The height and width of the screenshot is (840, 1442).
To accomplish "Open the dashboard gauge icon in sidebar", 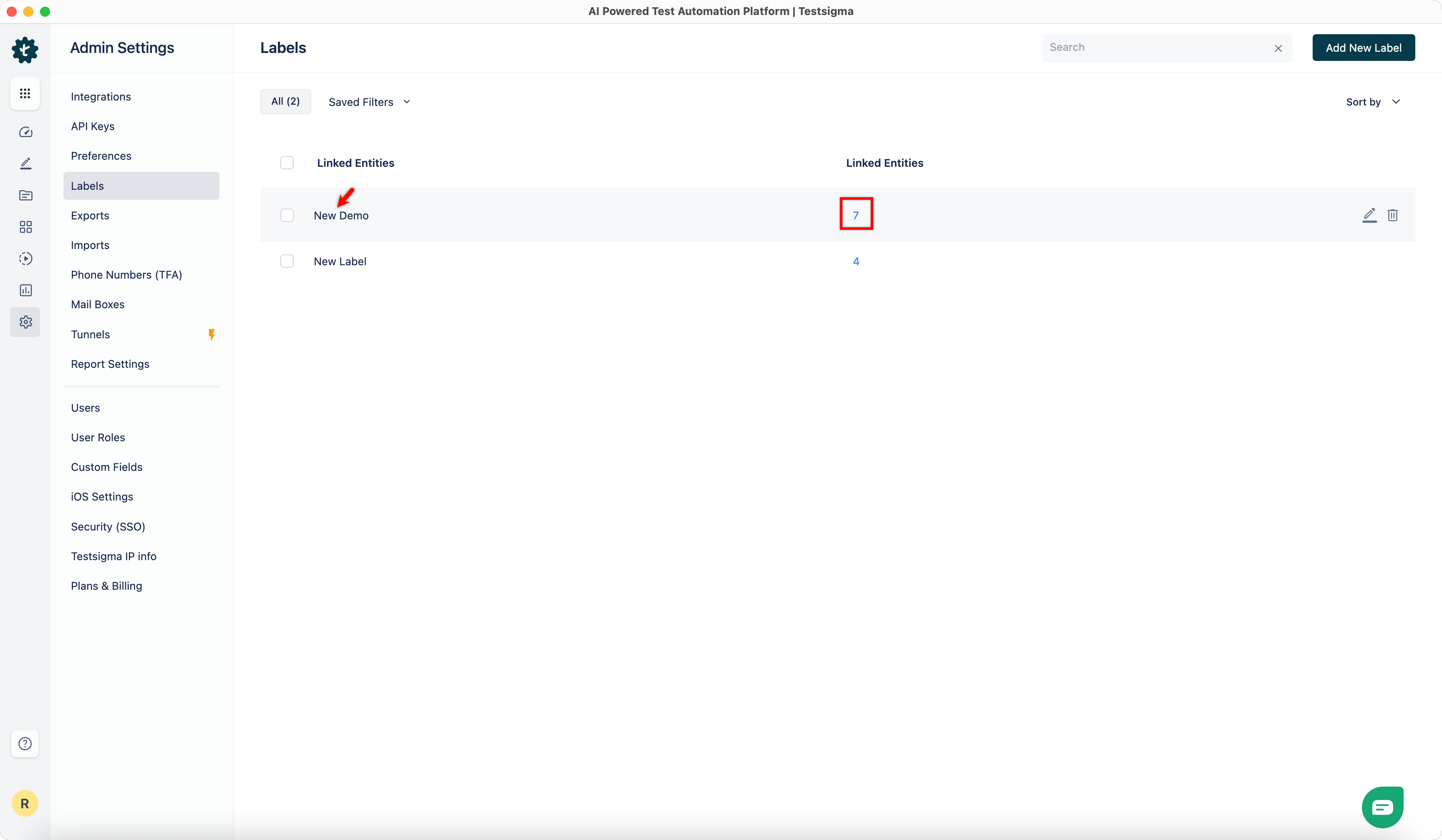I will tap(25, 132).
